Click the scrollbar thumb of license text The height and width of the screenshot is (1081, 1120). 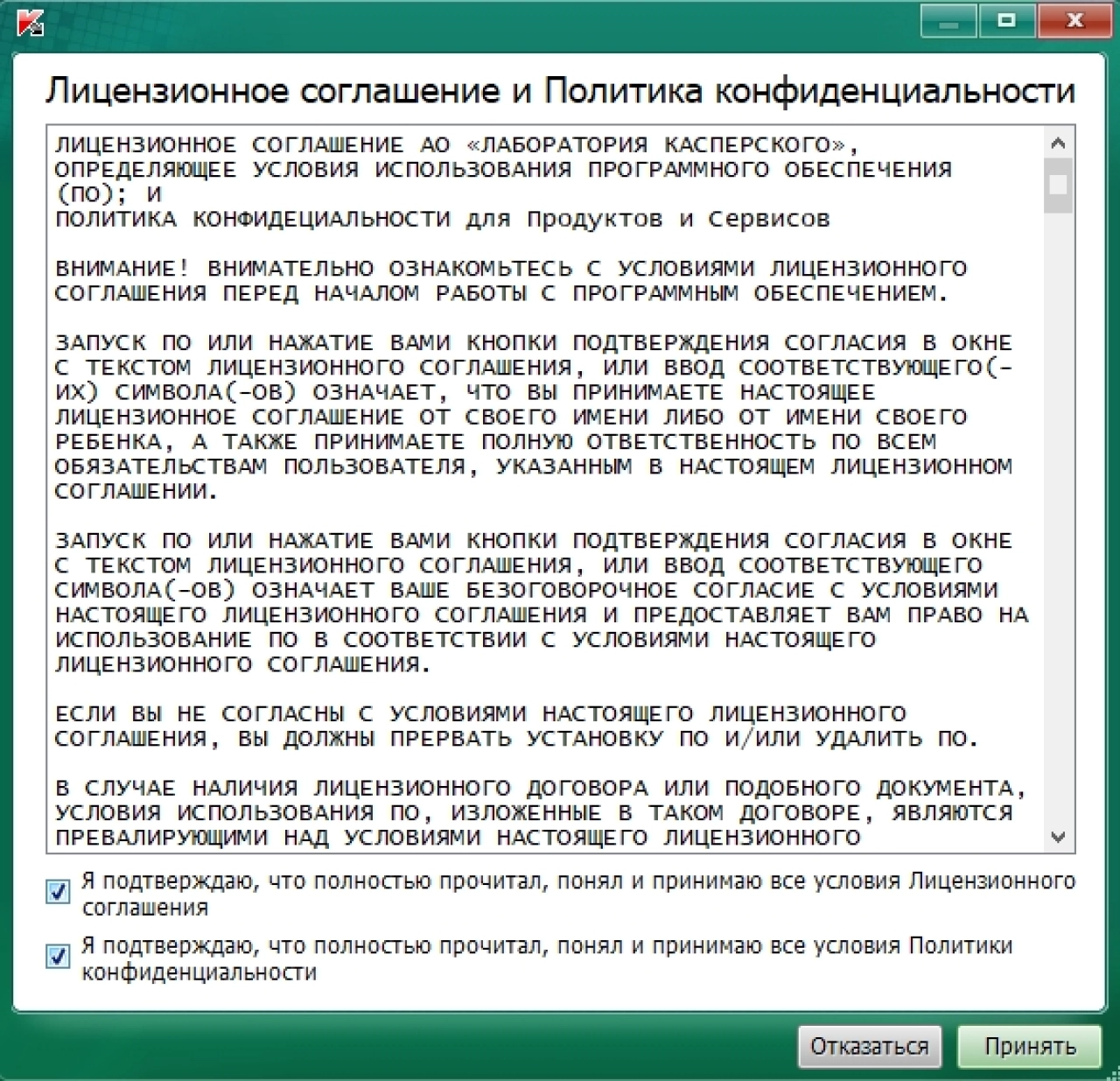tap(1058, 186)
